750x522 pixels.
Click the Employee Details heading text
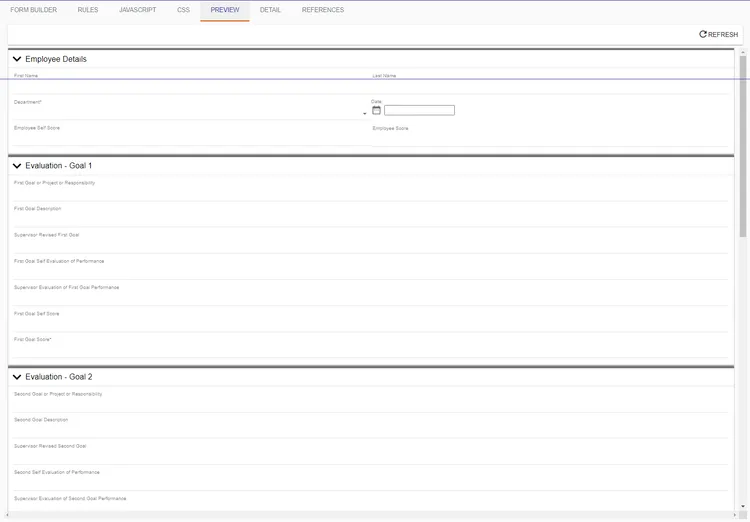pos(56,59)
